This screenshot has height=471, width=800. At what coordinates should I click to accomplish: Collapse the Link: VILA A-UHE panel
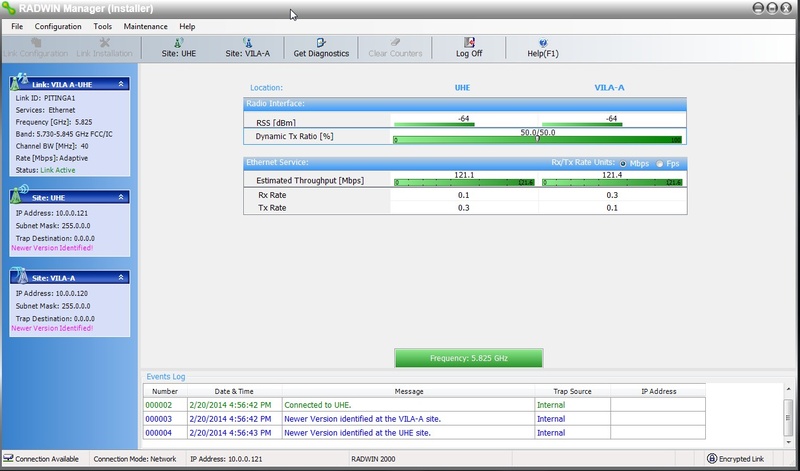[121, 84]
